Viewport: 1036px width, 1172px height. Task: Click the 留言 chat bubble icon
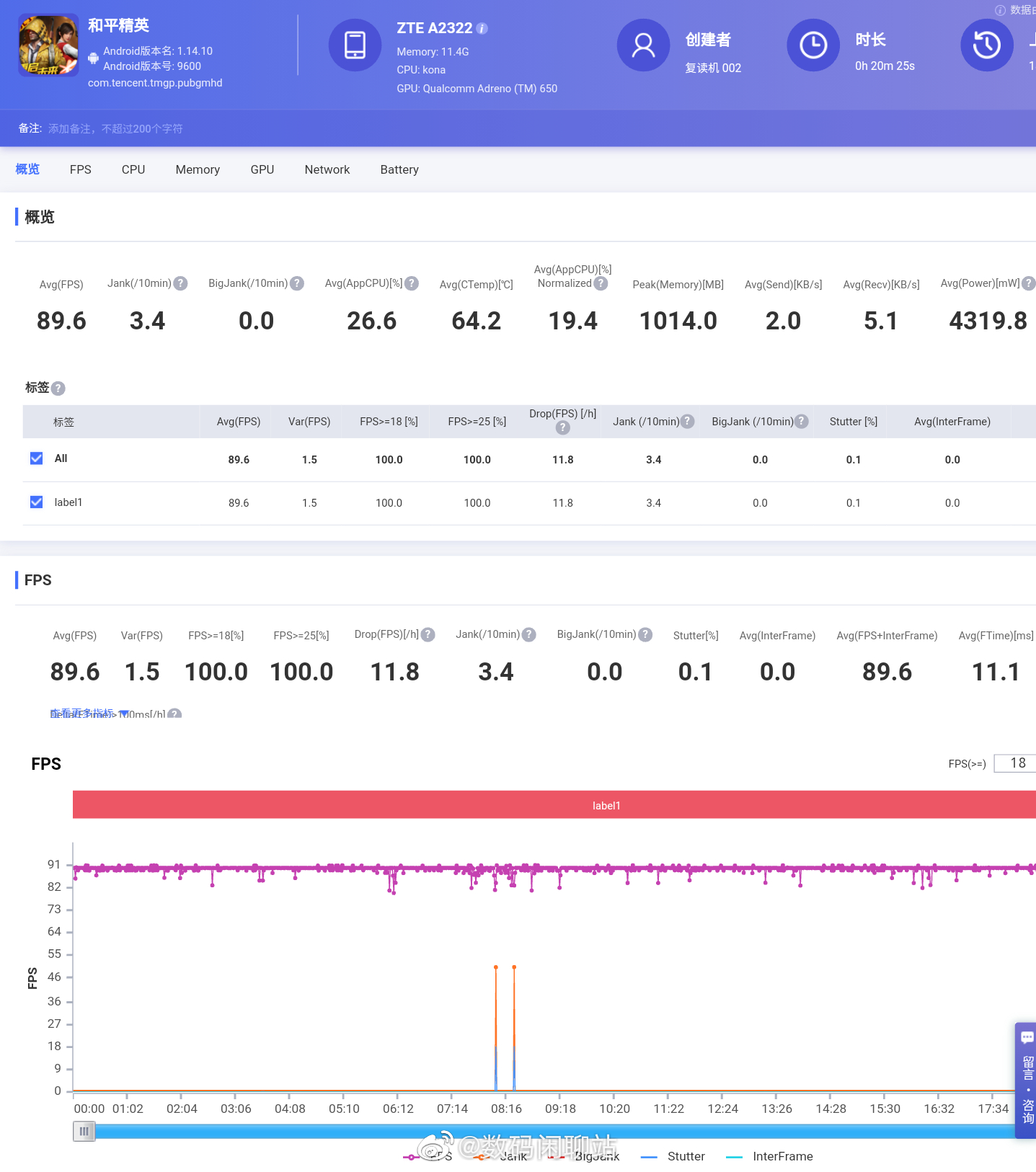[x=1027, y=1037]
